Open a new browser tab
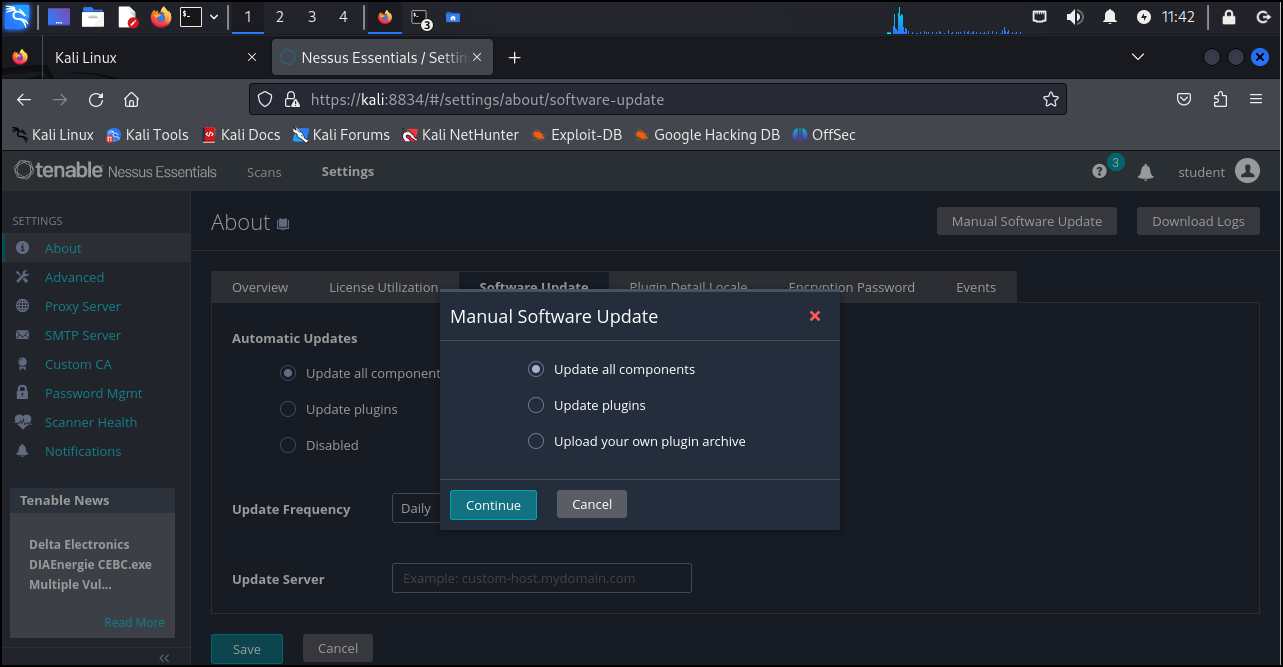Viewport: 1283px width, 667px height. pos(514,58)
